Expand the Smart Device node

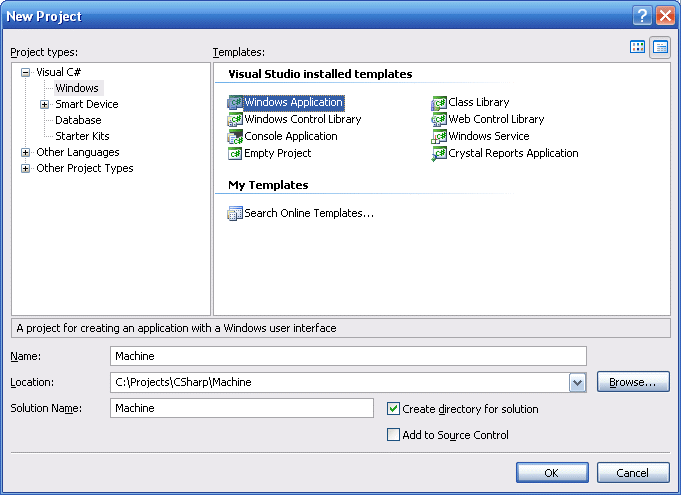pos(44,104)
